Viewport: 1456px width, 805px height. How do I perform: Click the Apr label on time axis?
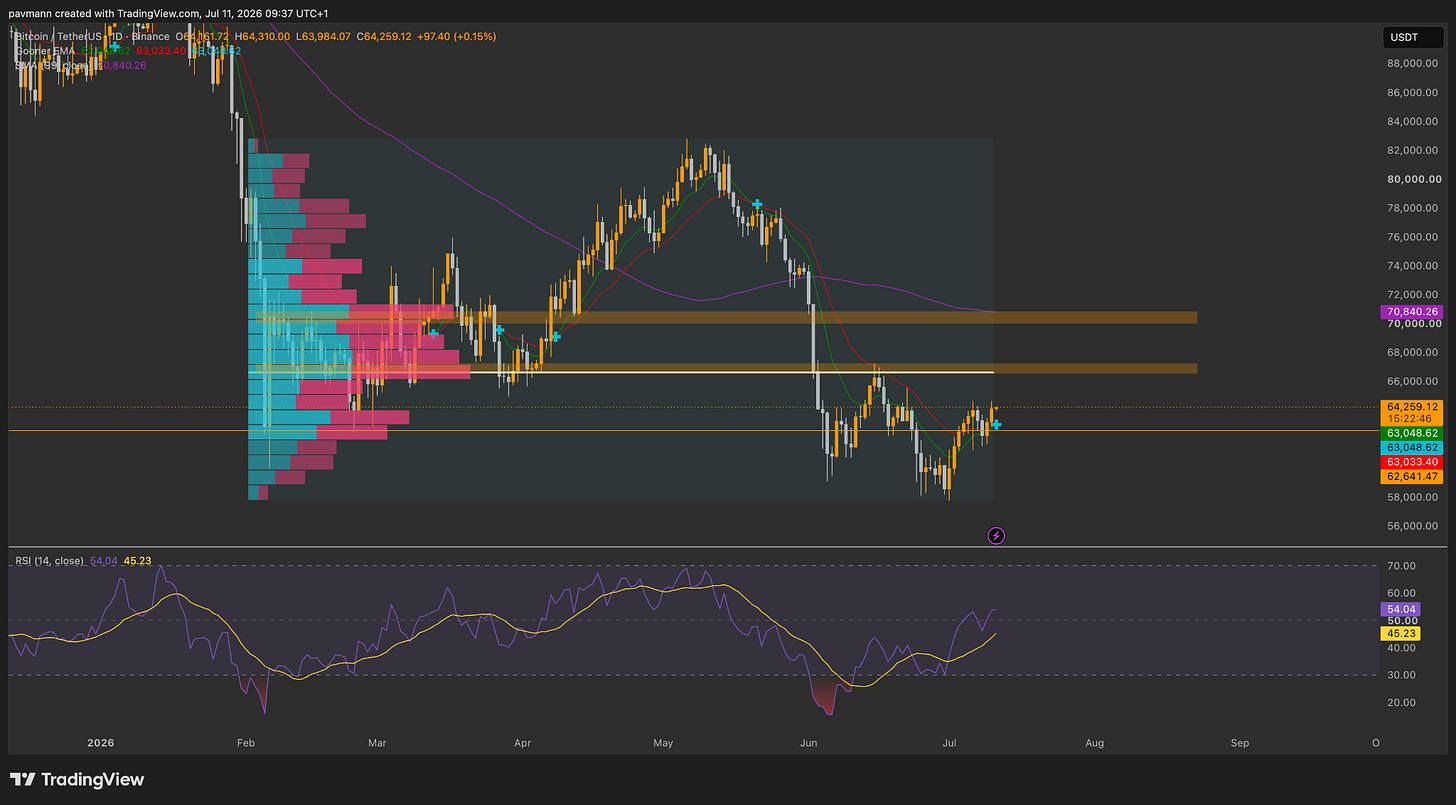pyautogui.click(x=522, y=743)
